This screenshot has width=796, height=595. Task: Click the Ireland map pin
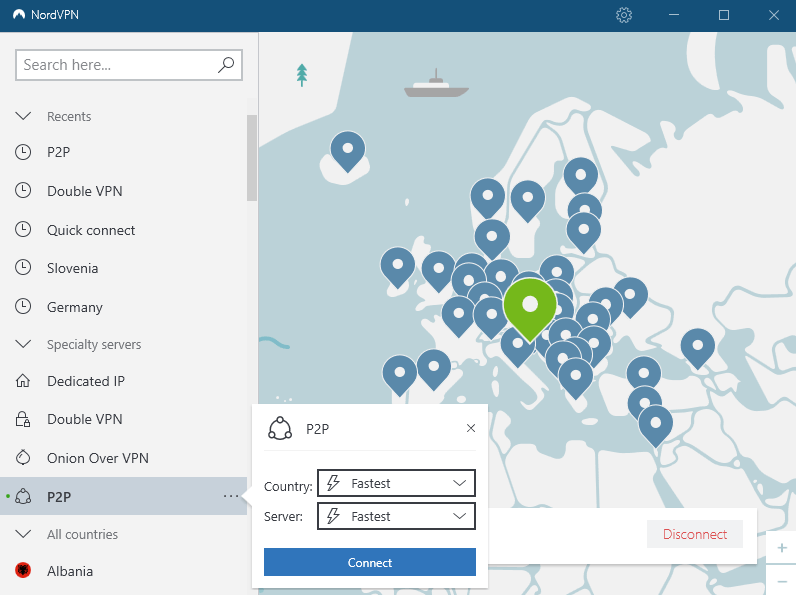(x=397, y=268)
